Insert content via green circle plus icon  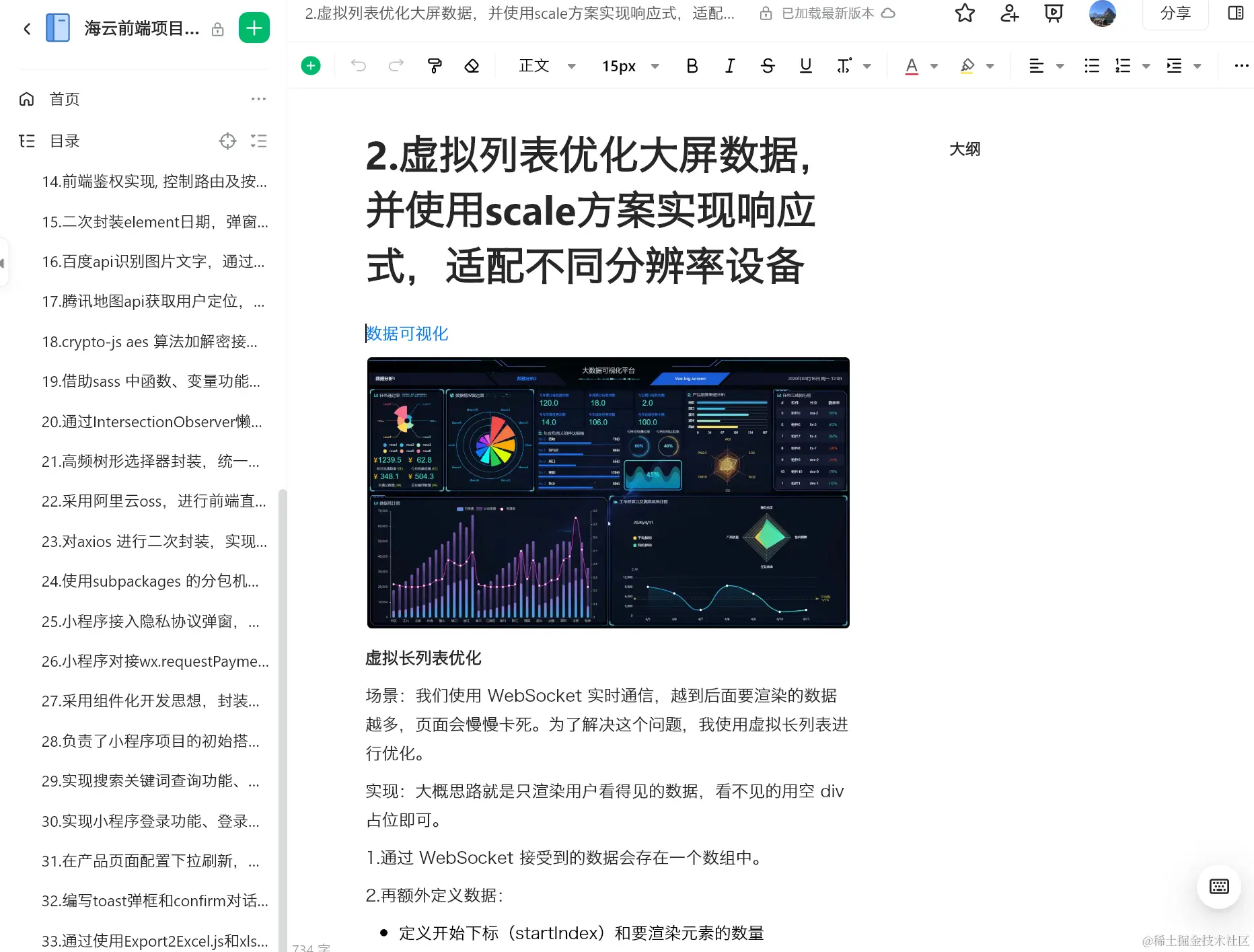(x=311, y=66)
